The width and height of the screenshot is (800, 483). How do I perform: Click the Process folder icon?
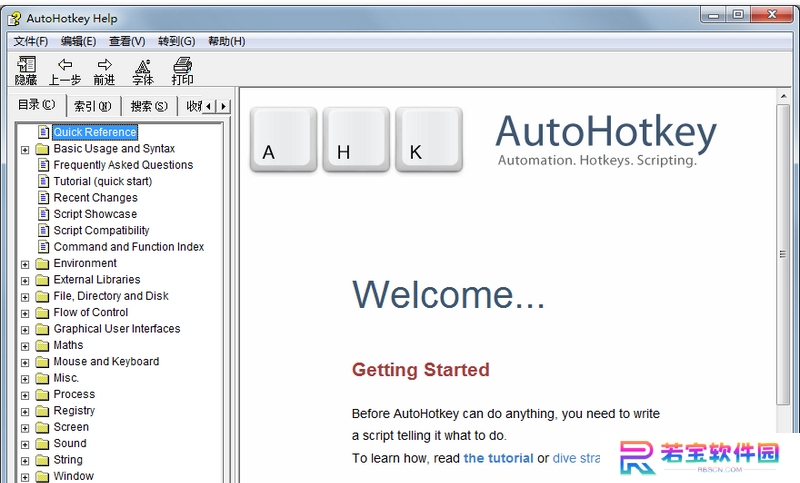pos(42,394)
